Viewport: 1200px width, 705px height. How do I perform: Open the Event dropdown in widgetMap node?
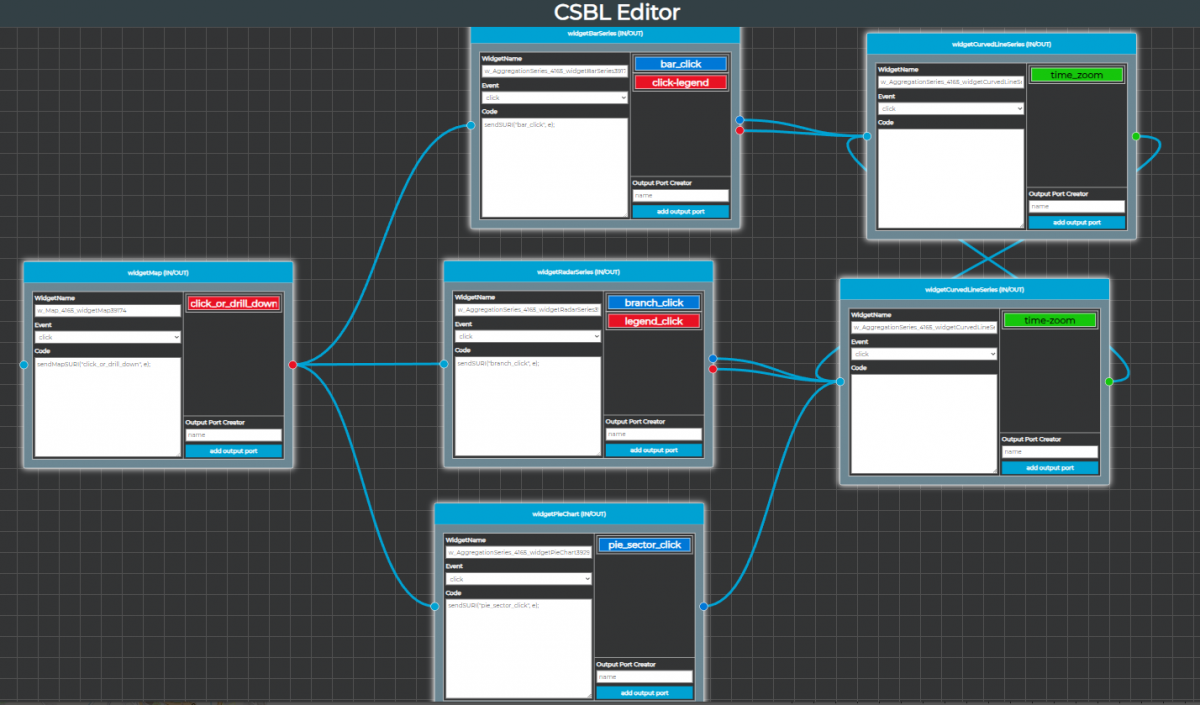pos(108,338)
